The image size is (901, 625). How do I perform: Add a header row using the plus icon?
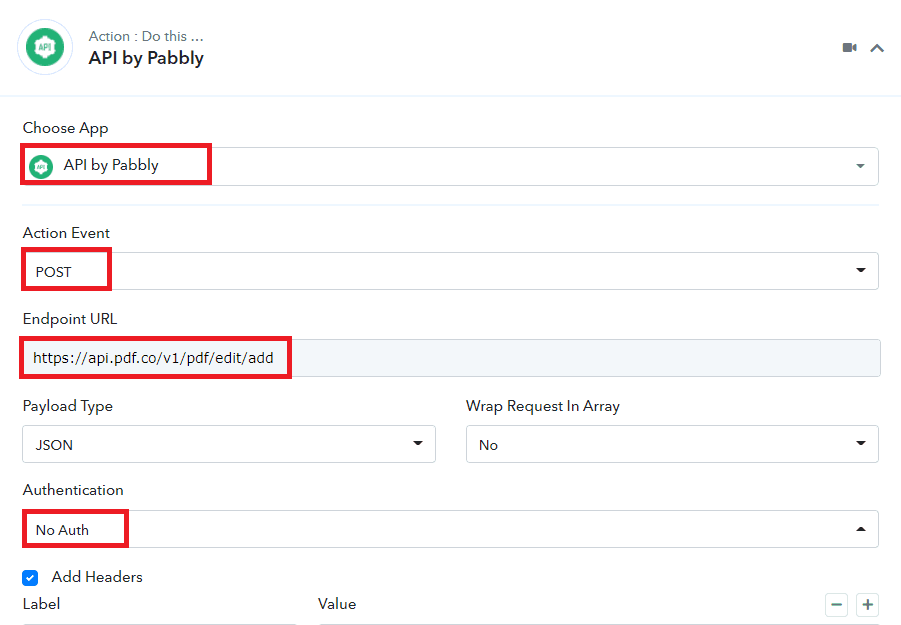[x=867, y=605]
